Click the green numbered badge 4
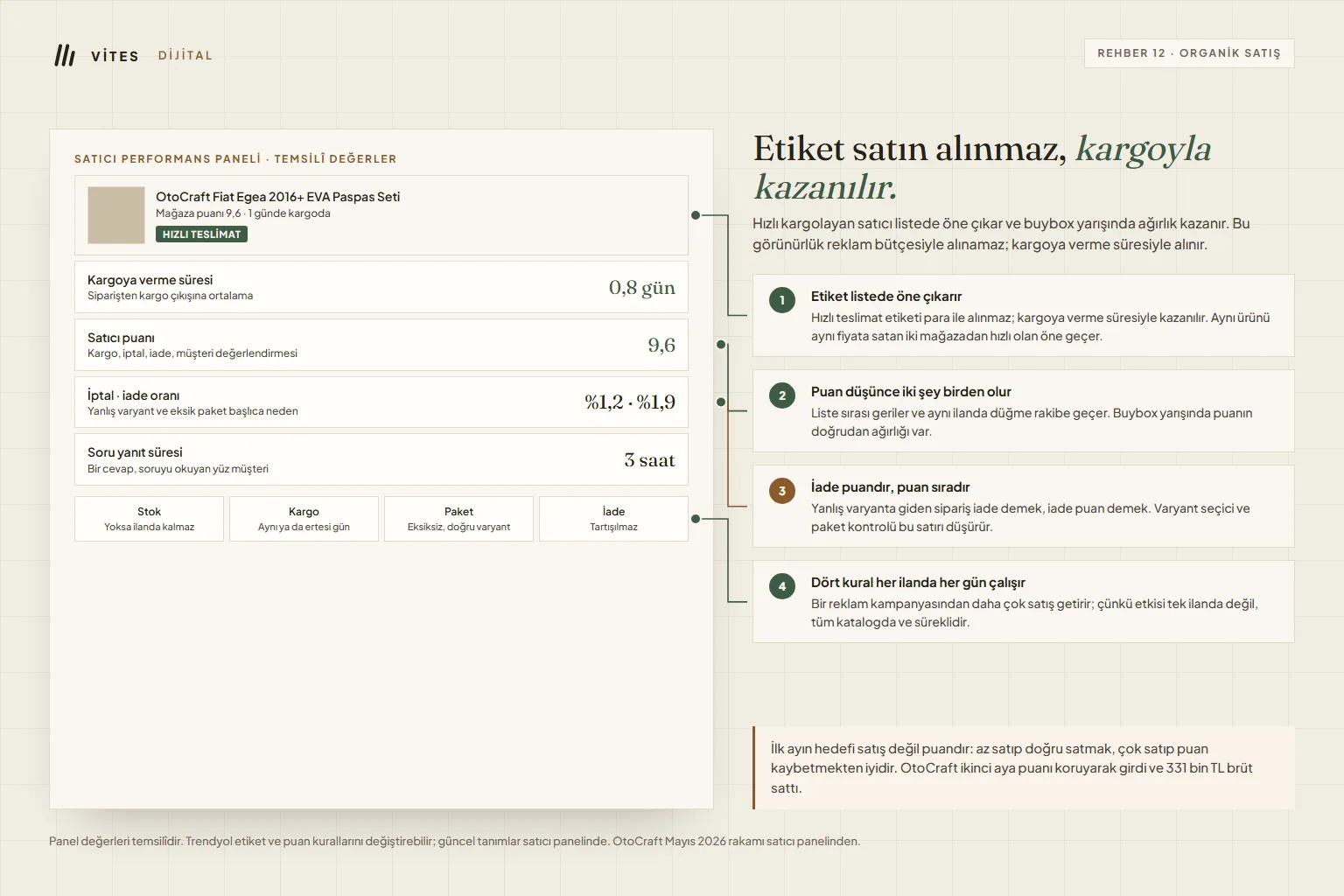Screen dimensions: 1344x896 [782, 586]
